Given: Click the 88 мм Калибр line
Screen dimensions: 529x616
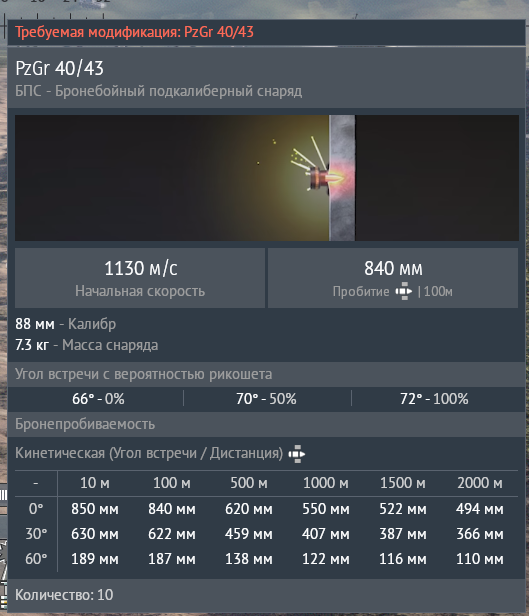Looking at the screenshot, I should [x=66, y=324].
